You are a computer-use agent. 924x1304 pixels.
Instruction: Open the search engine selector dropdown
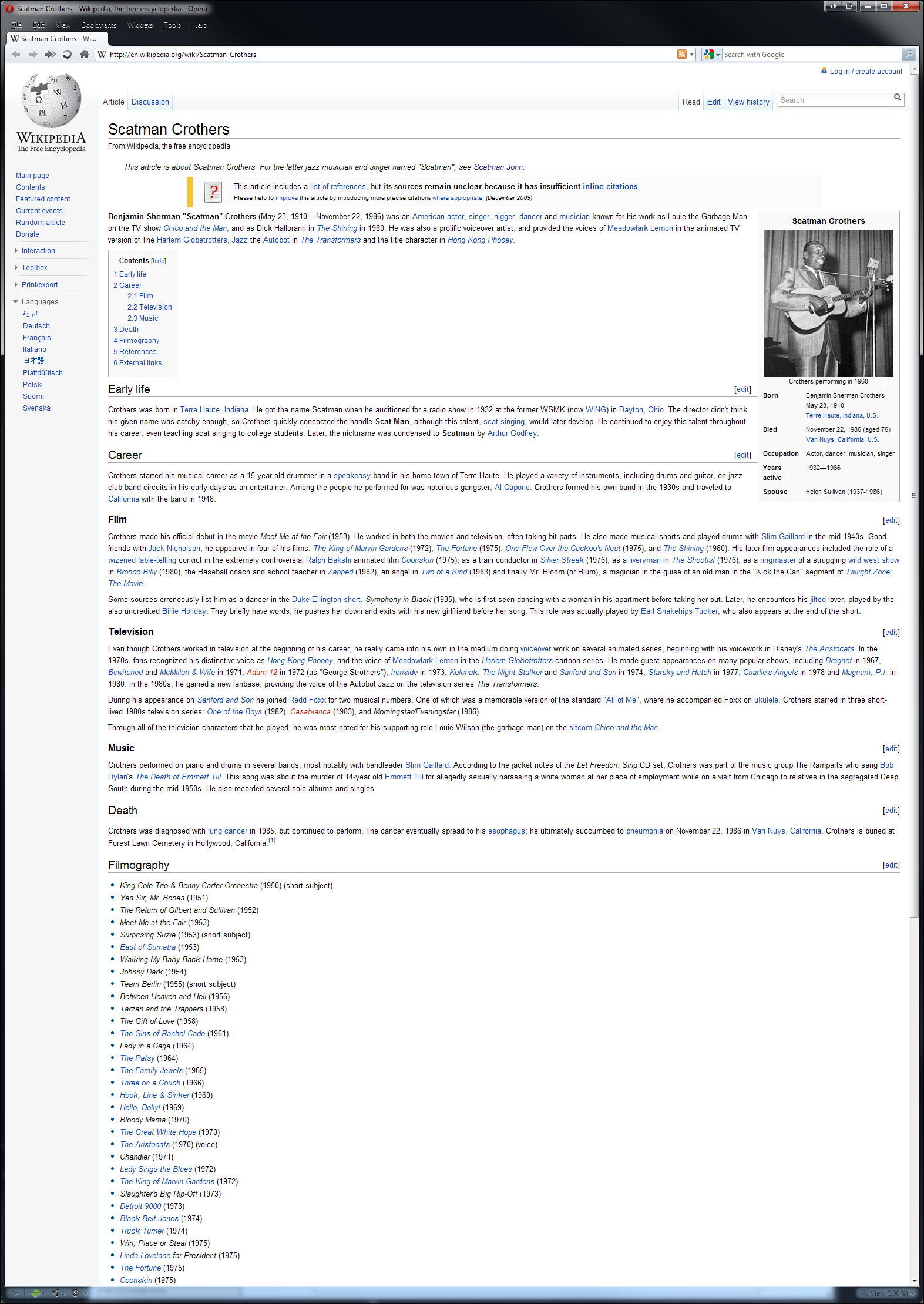click(x=718, y=55)
